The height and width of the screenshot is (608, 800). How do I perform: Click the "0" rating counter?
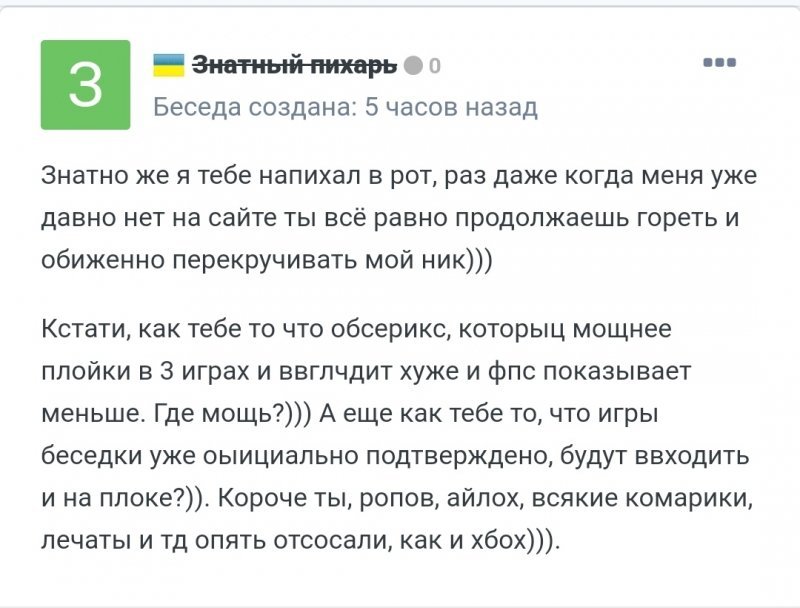click(x=434, y=67)
